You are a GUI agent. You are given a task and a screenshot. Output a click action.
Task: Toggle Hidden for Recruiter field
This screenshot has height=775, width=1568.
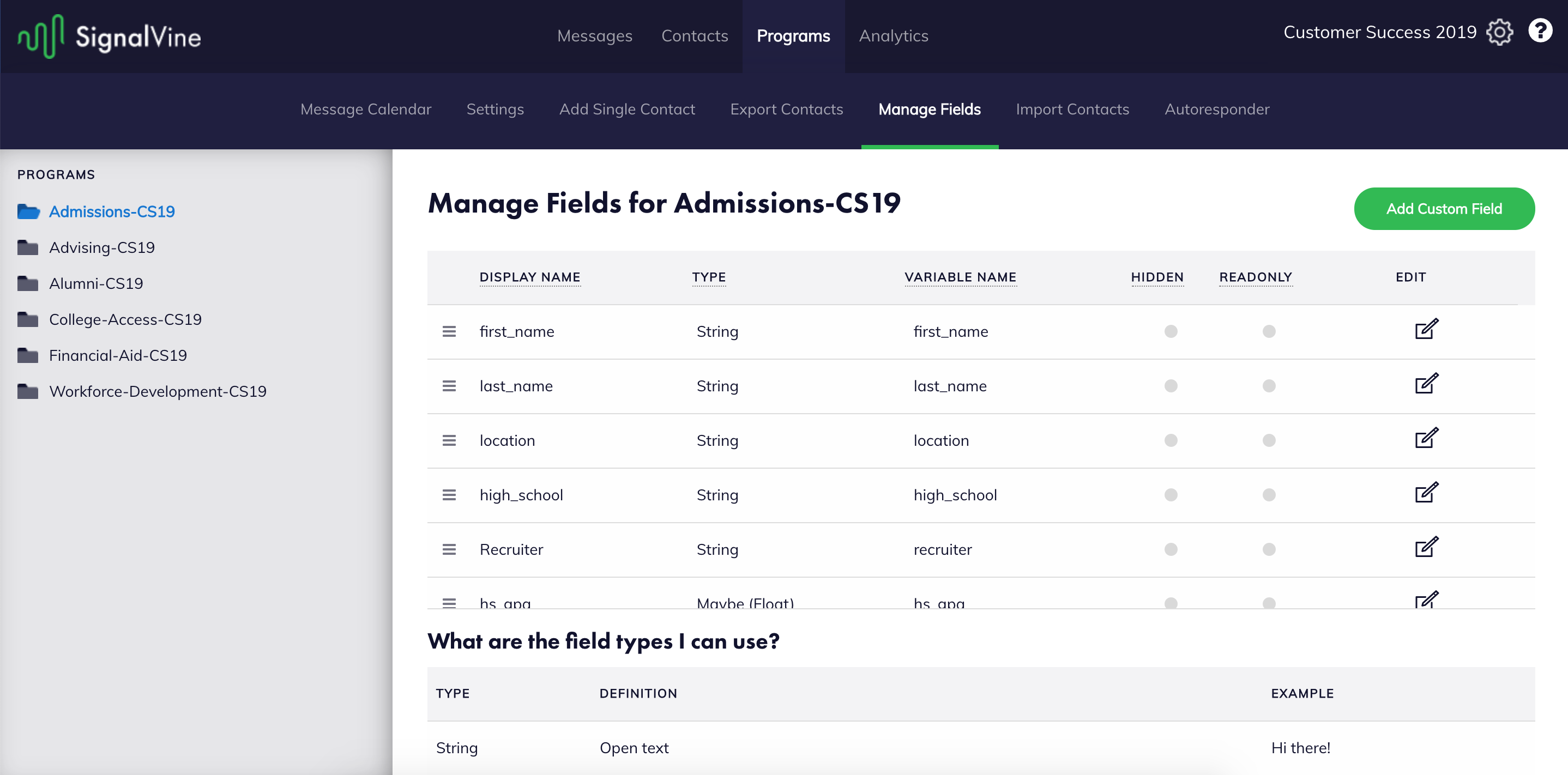pyautogui.click(x=1171, y=549)
